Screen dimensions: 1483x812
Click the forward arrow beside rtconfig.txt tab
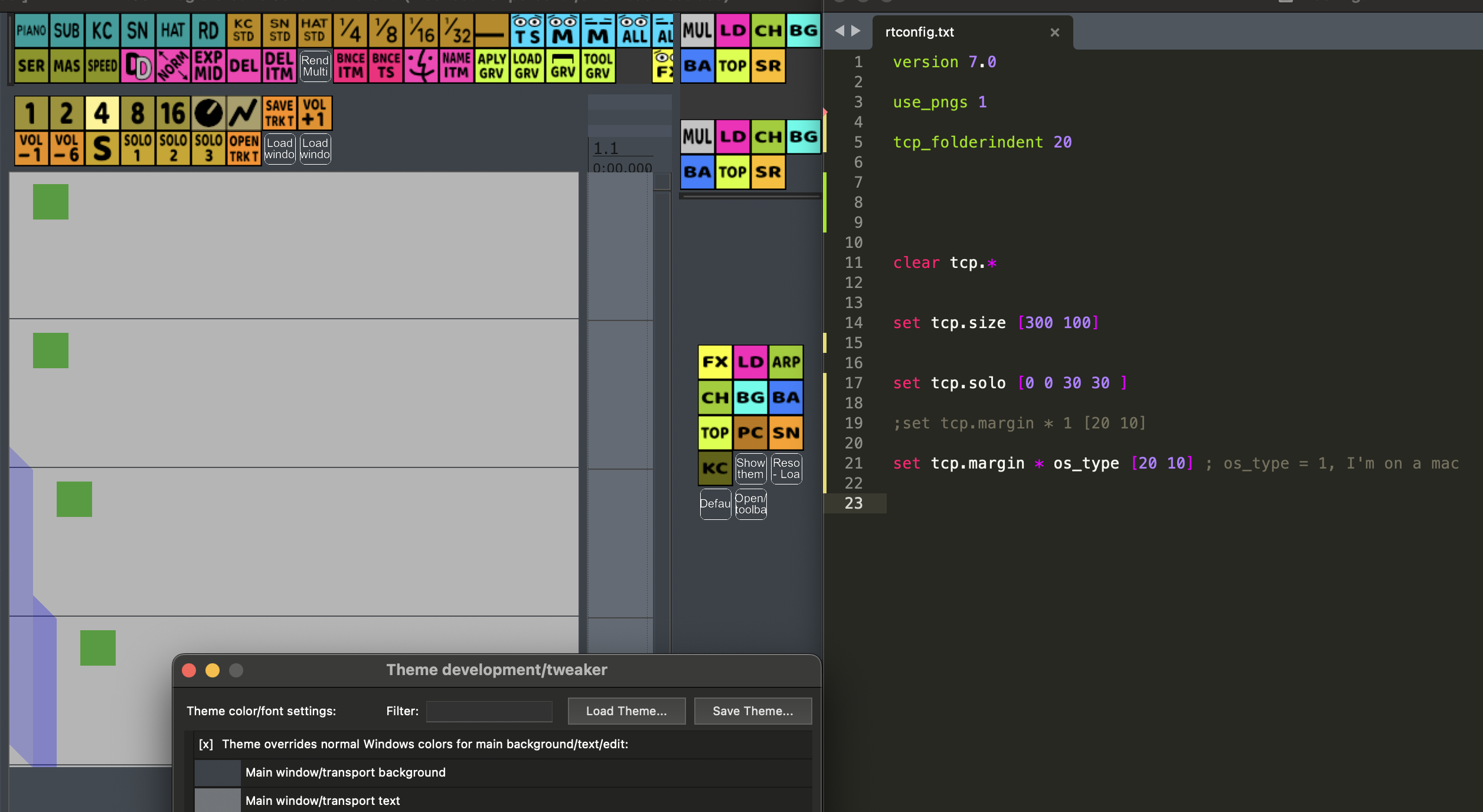click(x=856, y=31)
